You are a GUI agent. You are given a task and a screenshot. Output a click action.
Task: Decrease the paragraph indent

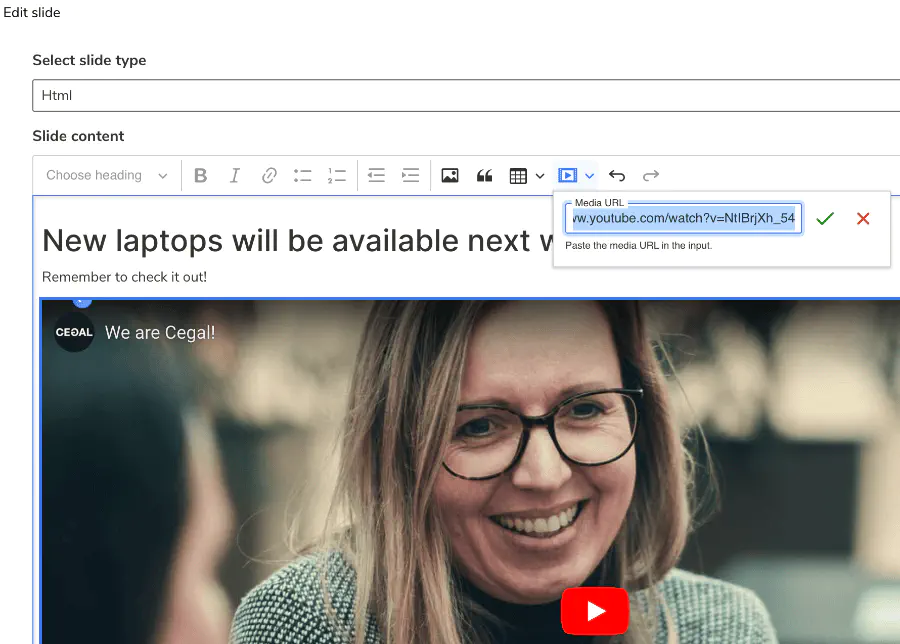[376, 175]
